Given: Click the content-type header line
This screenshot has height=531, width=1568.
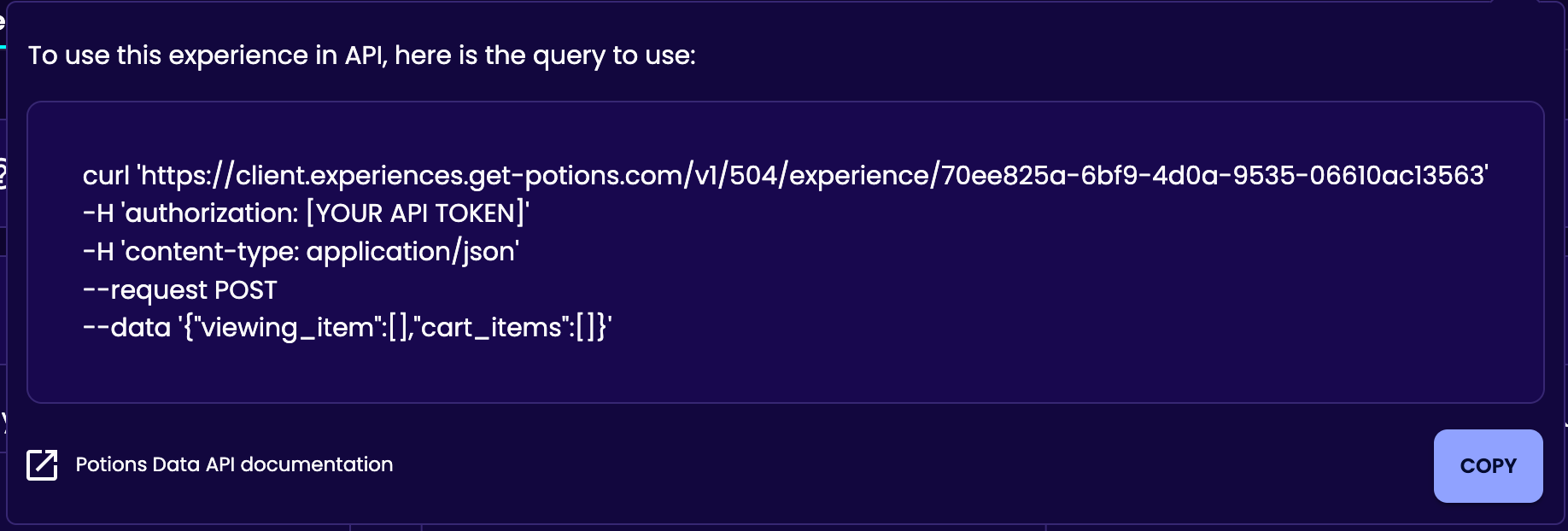Looking at the screenshot, I should point(301,252).
